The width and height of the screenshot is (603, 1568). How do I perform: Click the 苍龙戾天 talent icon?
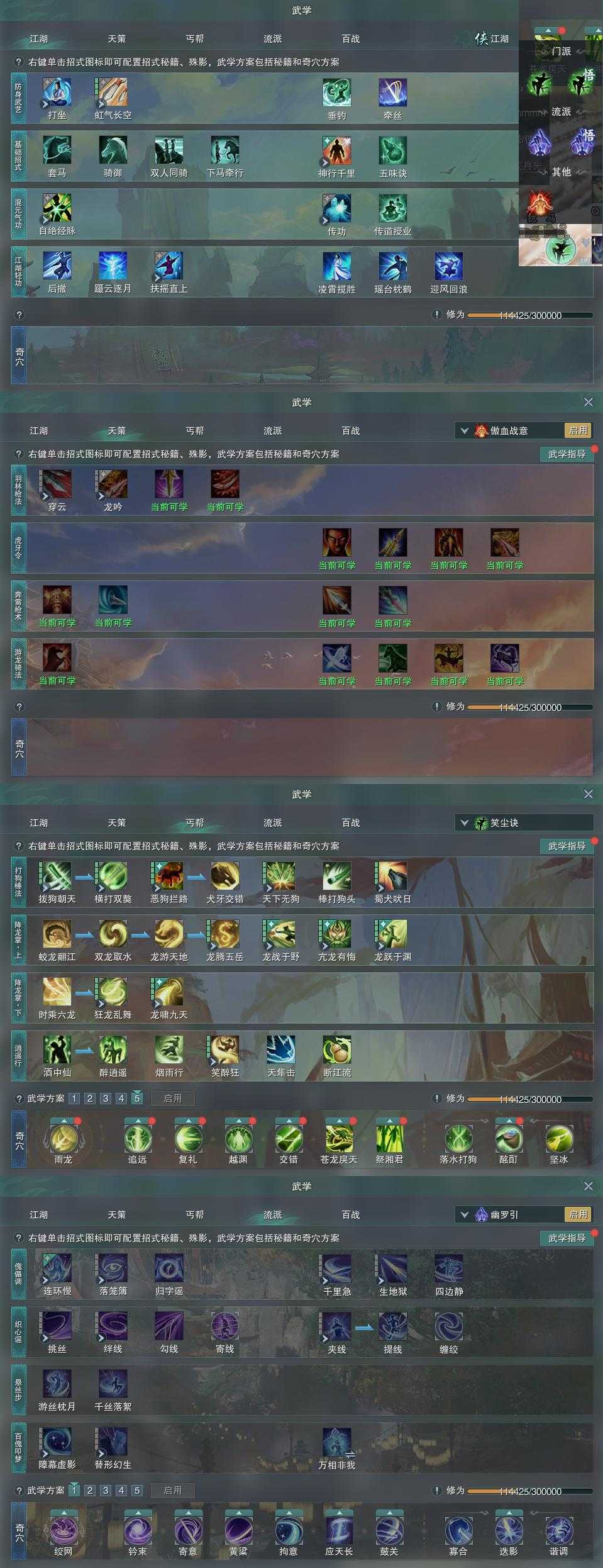pos(338,1139)
